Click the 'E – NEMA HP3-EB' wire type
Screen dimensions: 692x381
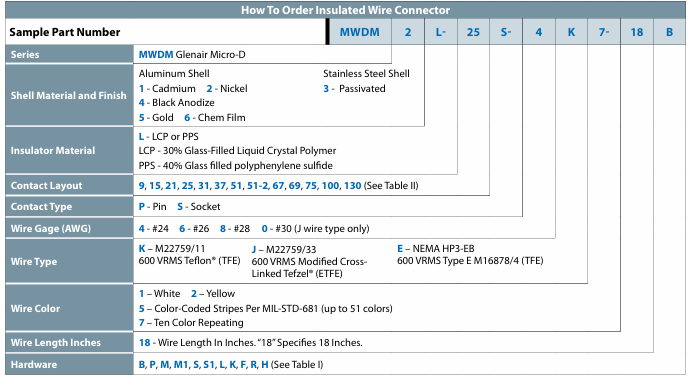436,249
